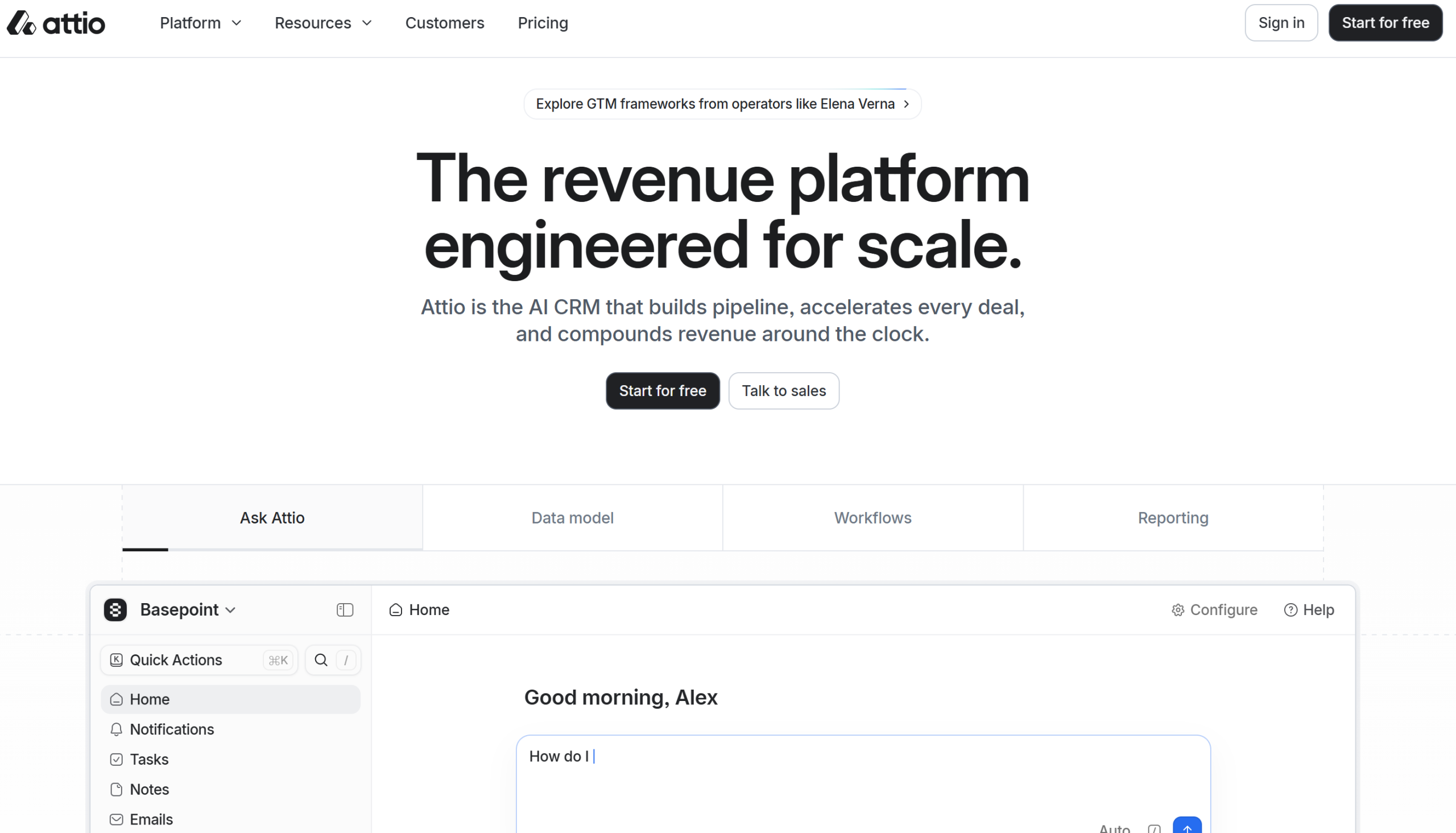Click Start for free below headline
This screenshot has height=833, width=1456.
coord(662,391)
